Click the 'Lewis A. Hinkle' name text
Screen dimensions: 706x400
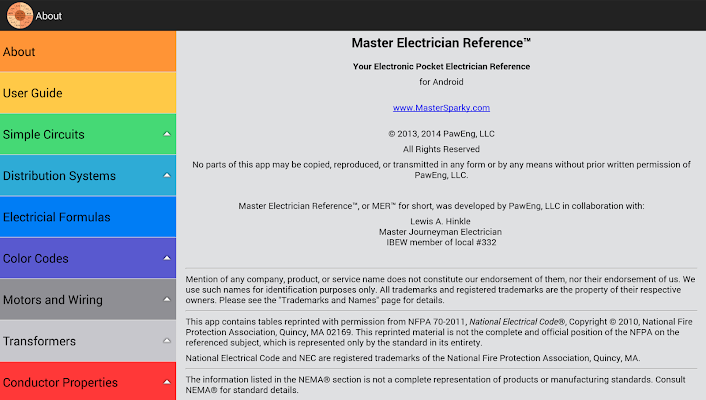440,221
